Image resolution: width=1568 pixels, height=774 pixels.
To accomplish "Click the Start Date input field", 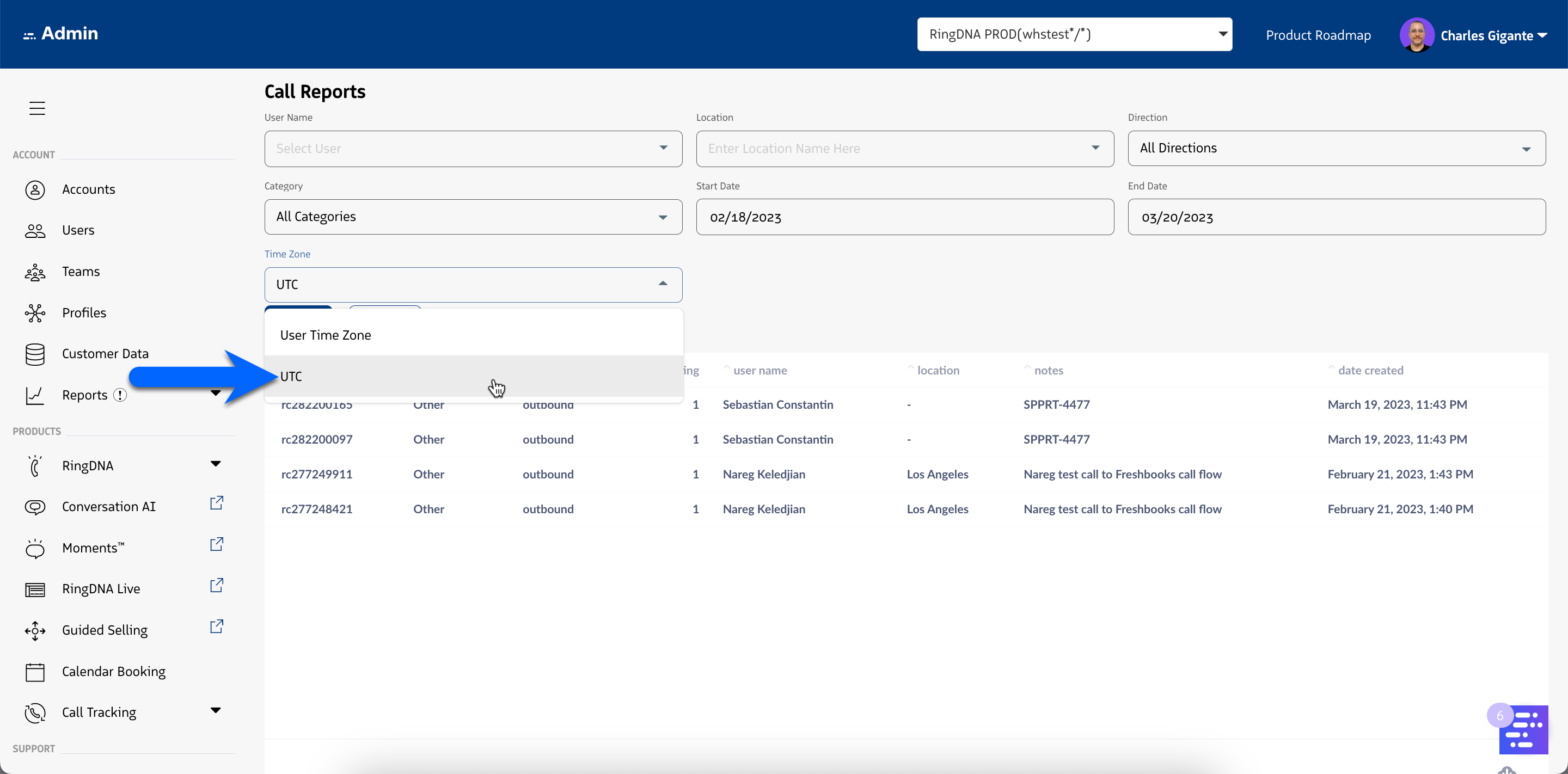I will 904,217.
